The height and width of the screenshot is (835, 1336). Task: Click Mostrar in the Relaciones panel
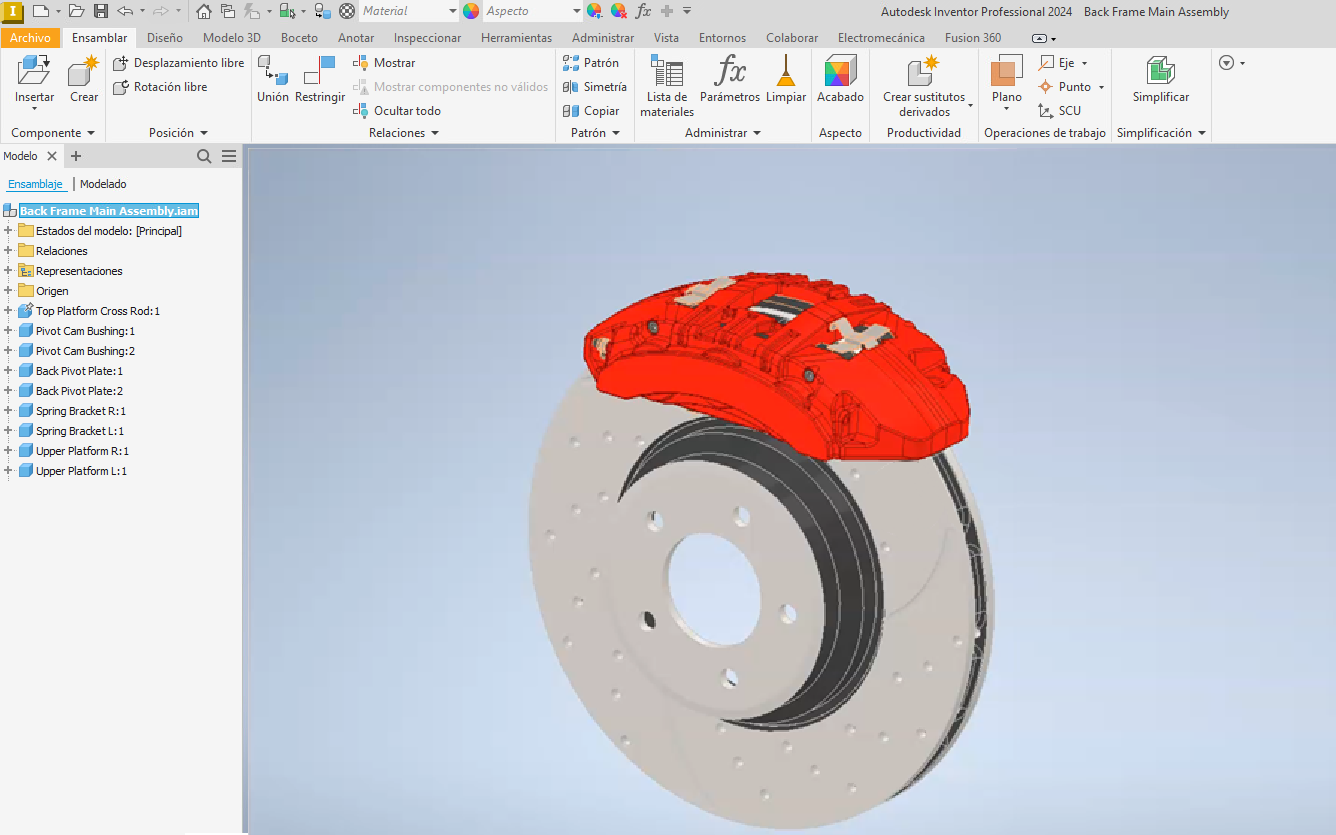click(384, 63)
